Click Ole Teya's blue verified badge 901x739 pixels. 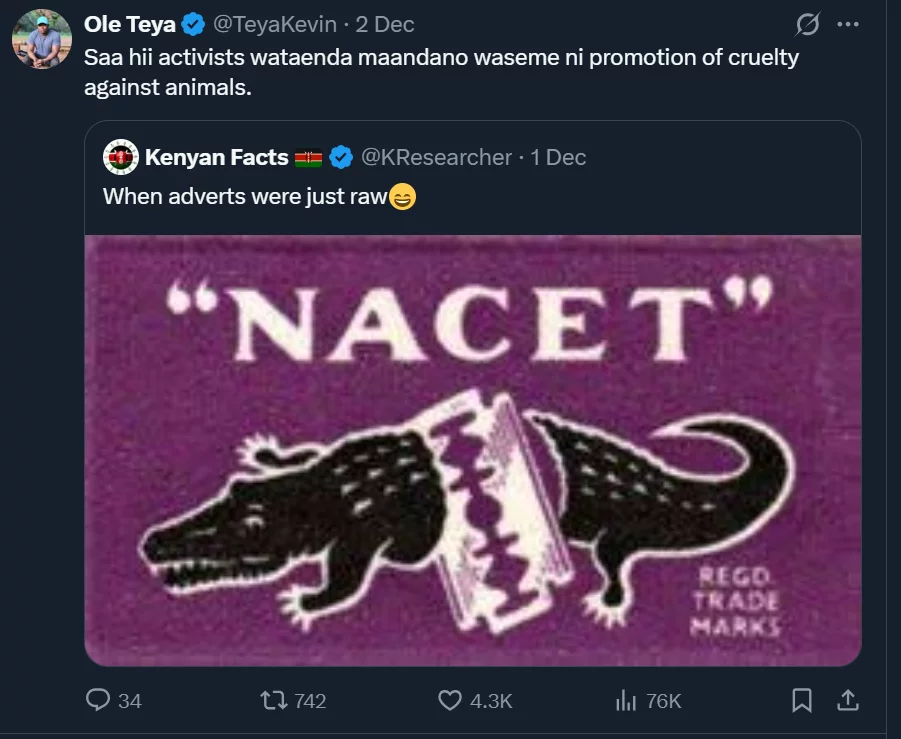194,25
